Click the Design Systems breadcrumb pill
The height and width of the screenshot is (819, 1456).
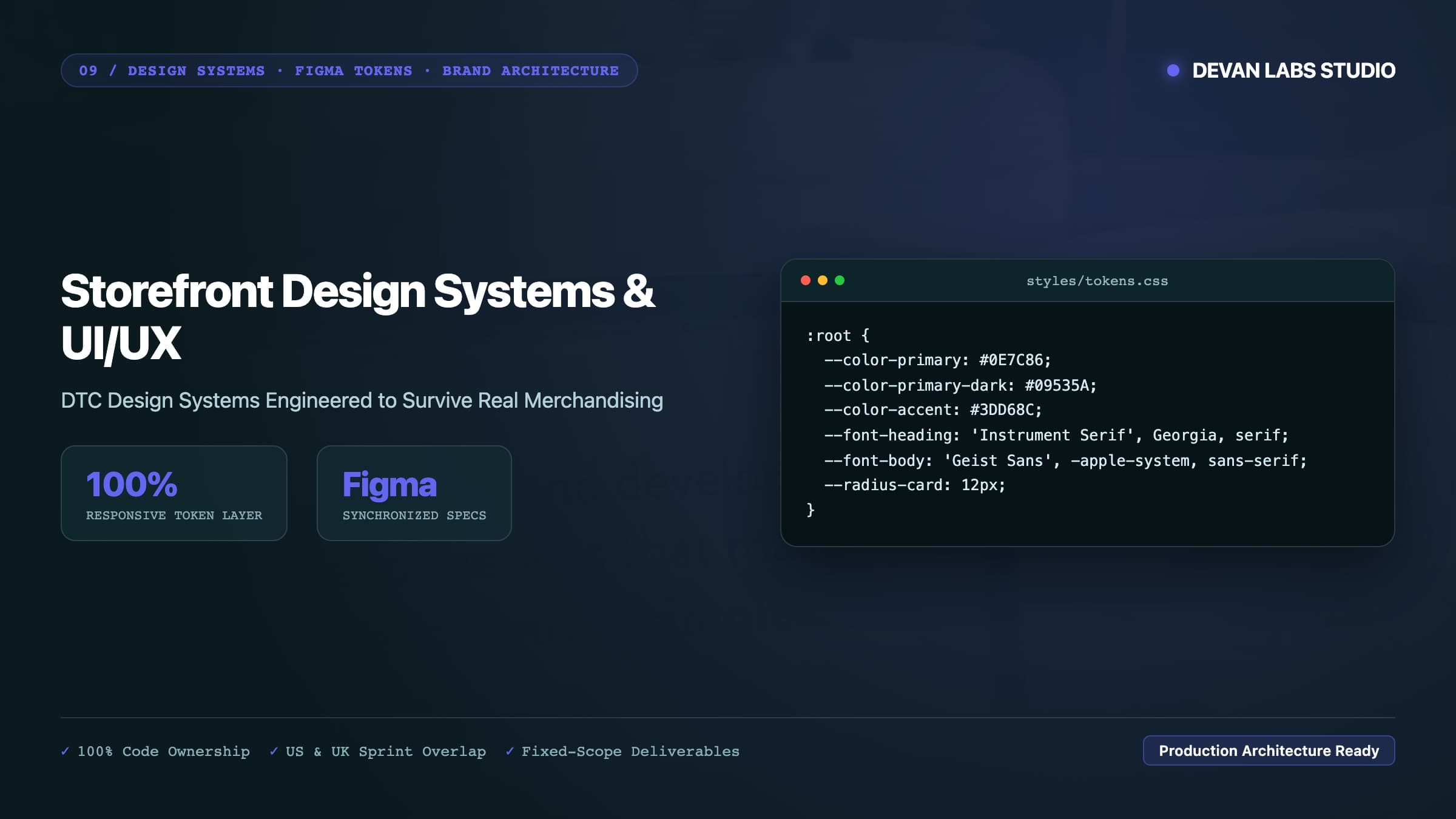[x=349, y=70]
